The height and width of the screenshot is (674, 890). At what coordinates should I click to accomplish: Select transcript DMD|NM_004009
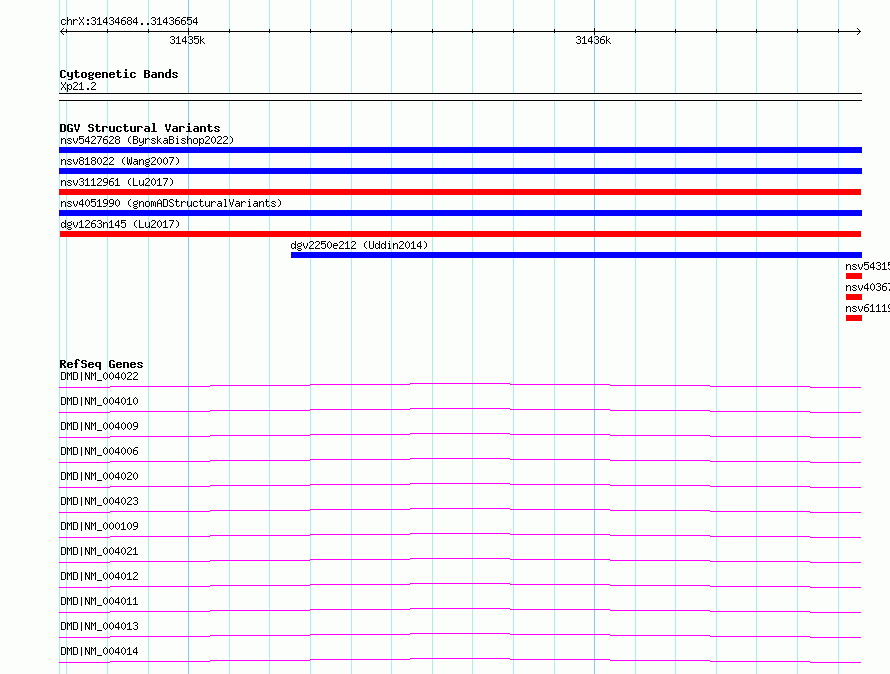pyautogui.click(x=99, y=426)
